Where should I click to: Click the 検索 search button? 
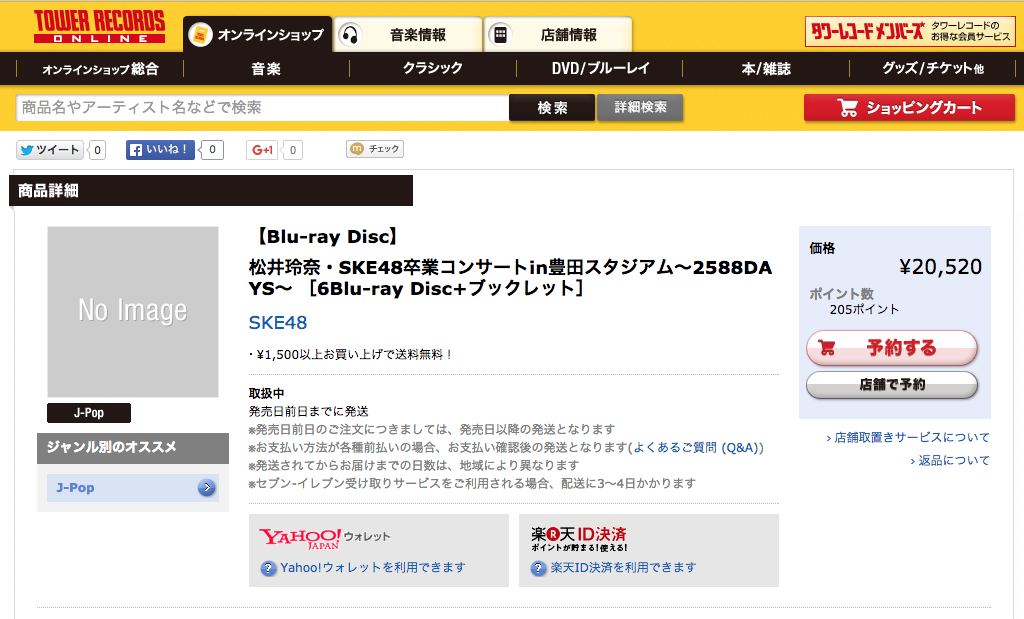click(x=552, y=108)
